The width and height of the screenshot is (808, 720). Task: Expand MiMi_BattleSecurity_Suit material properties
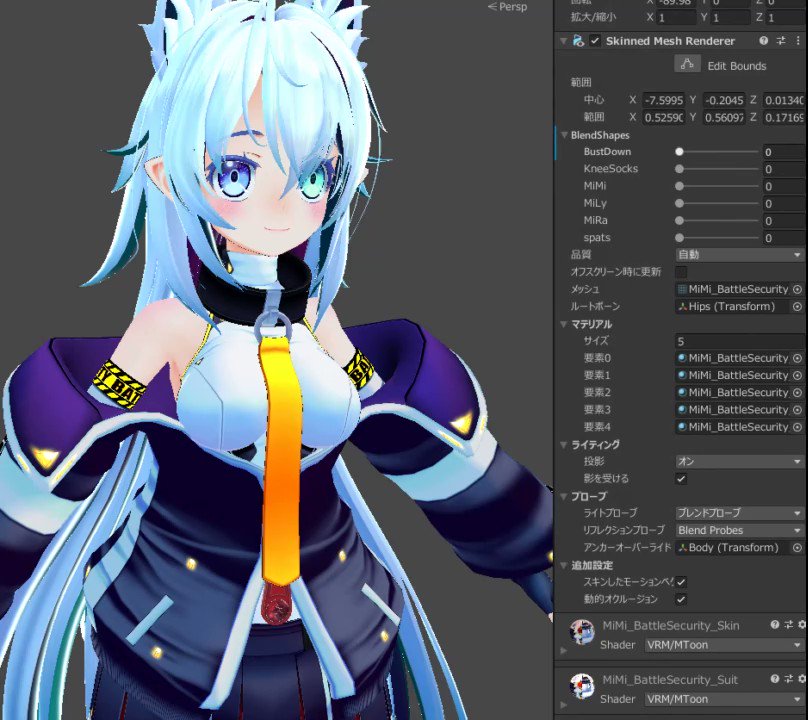pos(563,705)
